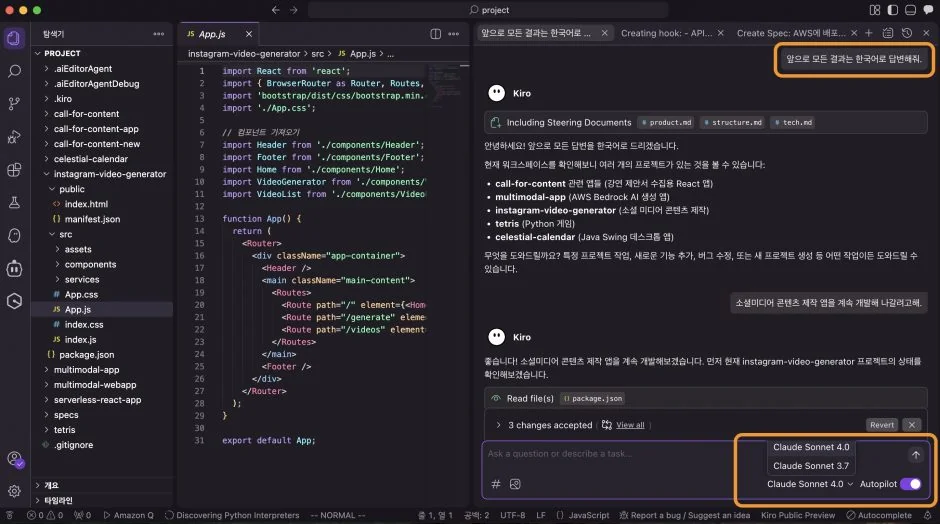This screenshot has width=940, height=524.
Task: Open the task list icon in chat header
Action: [x=888, y=33]
